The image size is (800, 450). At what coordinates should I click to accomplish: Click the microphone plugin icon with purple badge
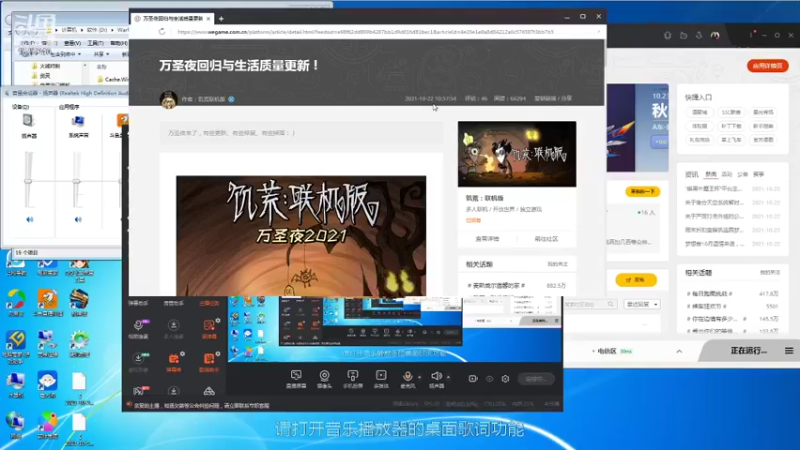pos(139,325)
